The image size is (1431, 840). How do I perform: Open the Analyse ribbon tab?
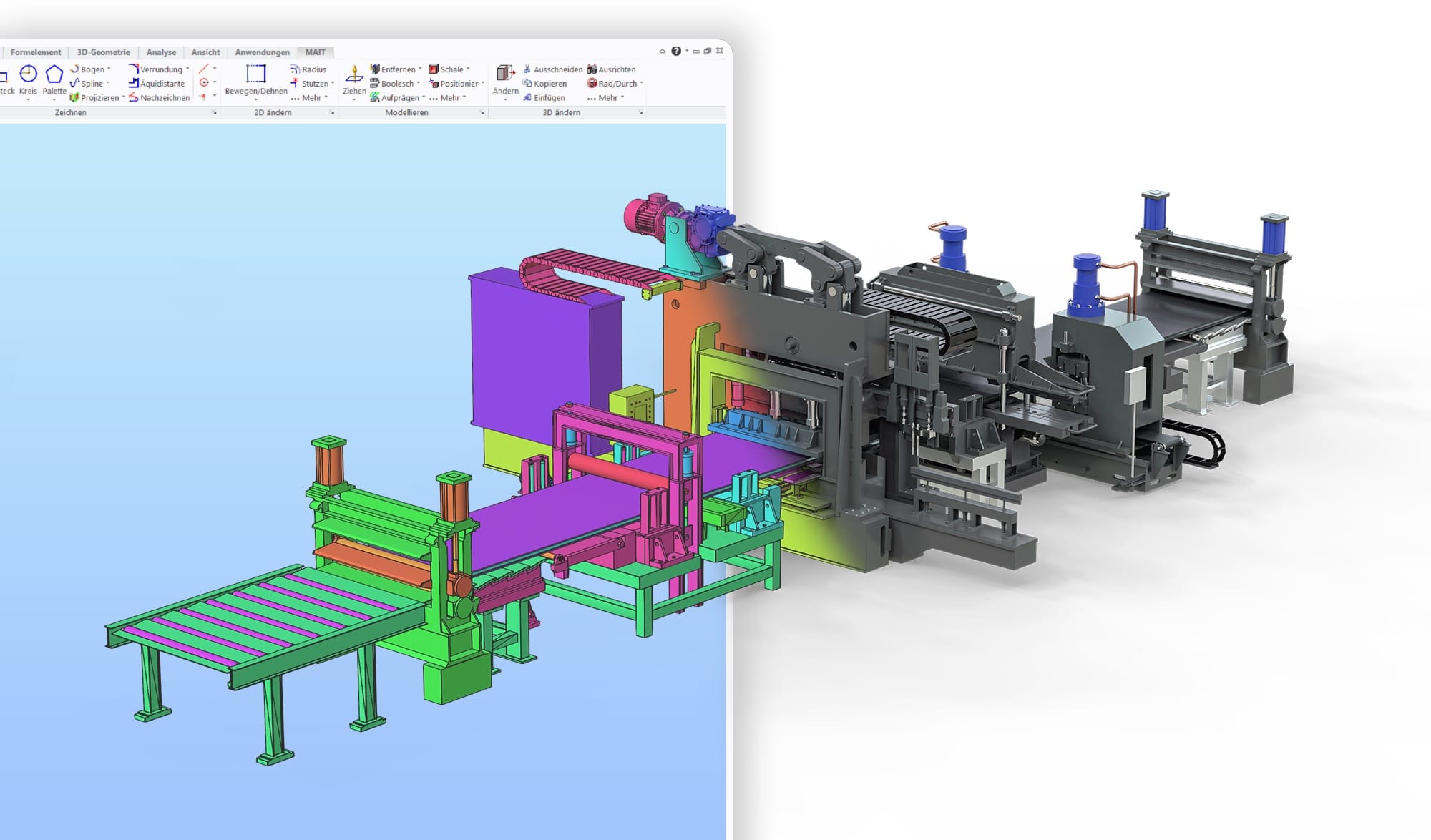[161, 52]
